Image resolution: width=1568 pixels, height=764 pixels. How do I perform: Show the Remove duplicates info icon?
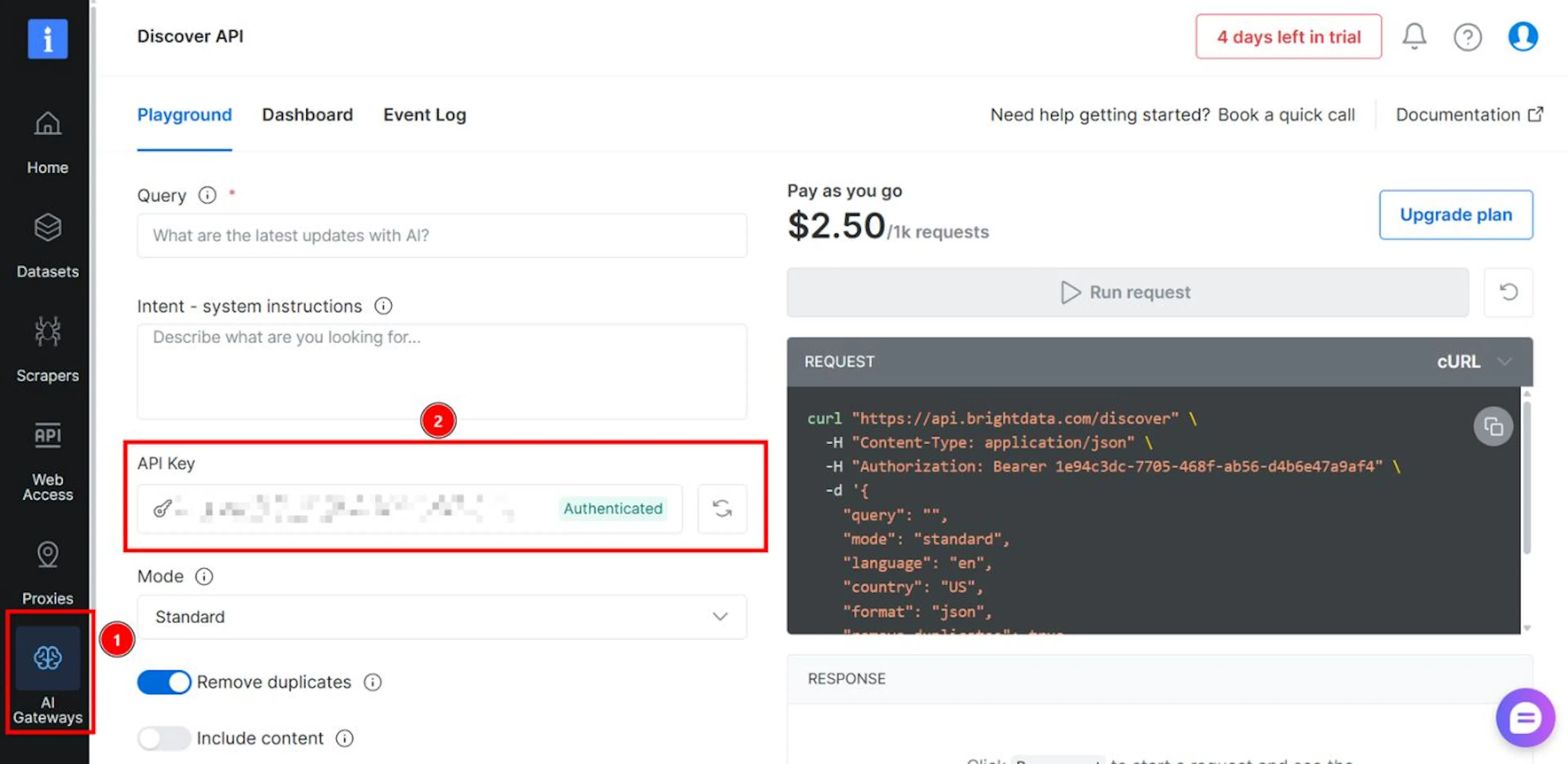tap(372, 682)
